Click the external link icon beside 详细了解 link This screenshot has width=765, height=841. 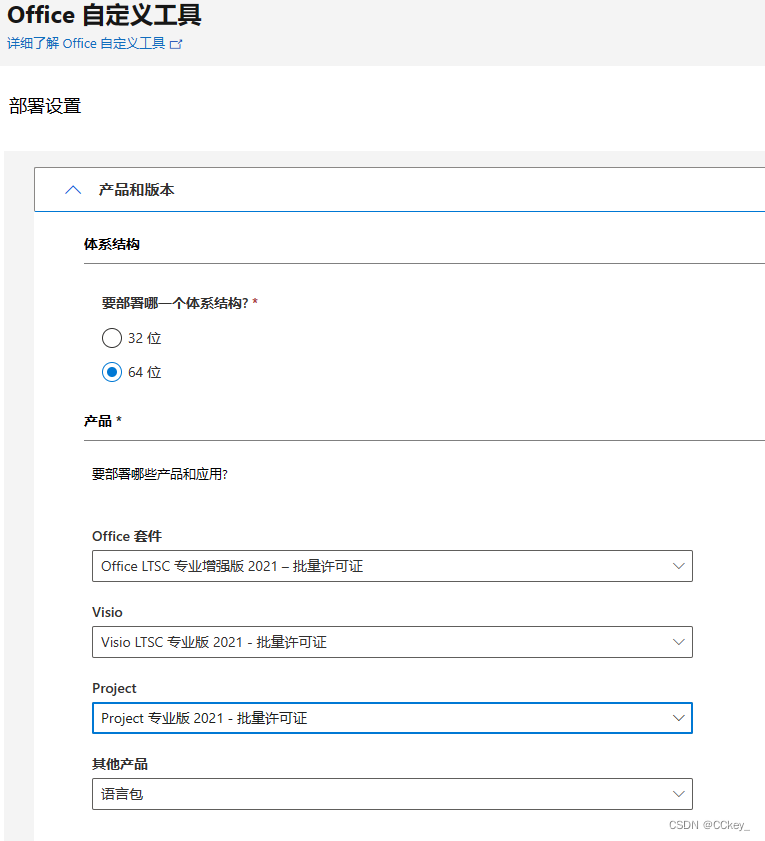tap(176, 44)
